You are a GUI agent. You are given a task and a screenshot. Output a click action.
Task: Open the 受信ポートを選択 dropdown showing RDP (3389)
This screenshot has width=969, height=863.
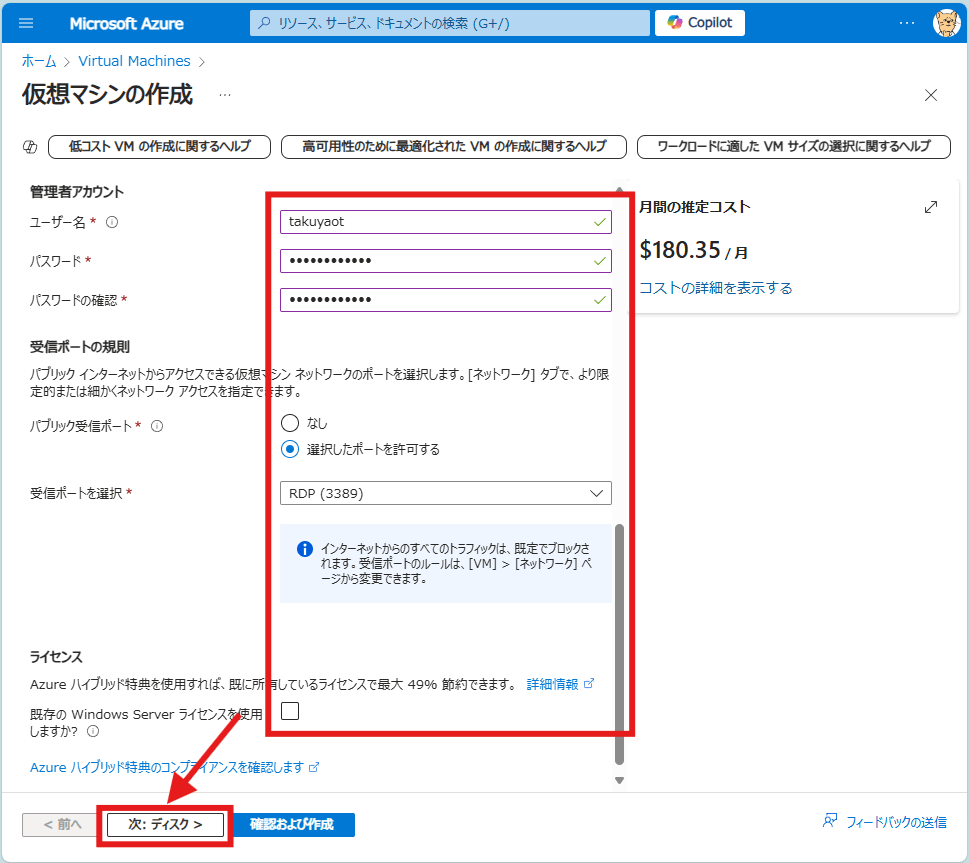click(x=445, y=492)
